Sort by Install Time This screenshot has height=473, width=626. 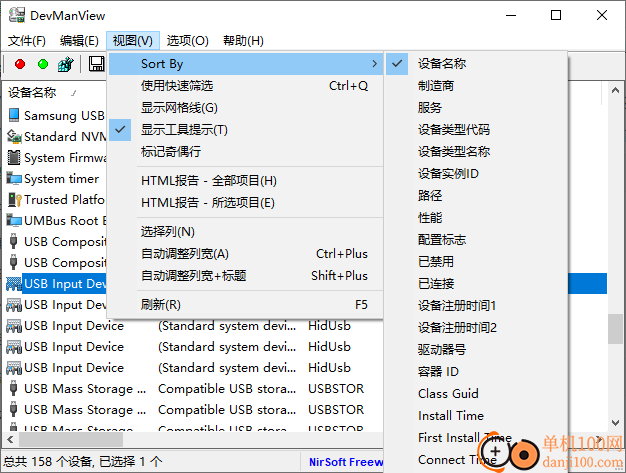(477, 416)
